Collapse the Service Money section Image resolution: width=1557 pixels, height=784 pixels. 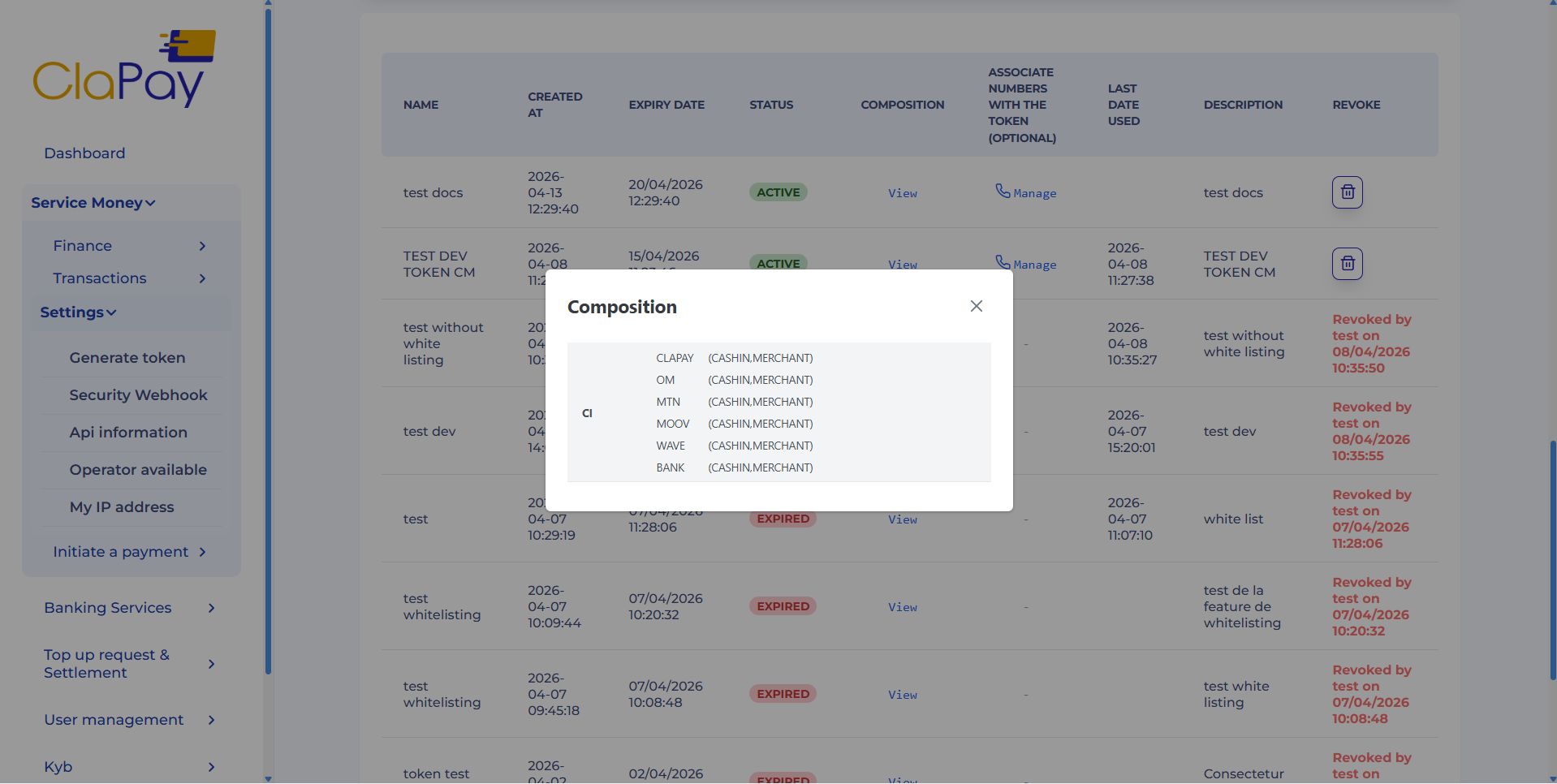[93, 203]
